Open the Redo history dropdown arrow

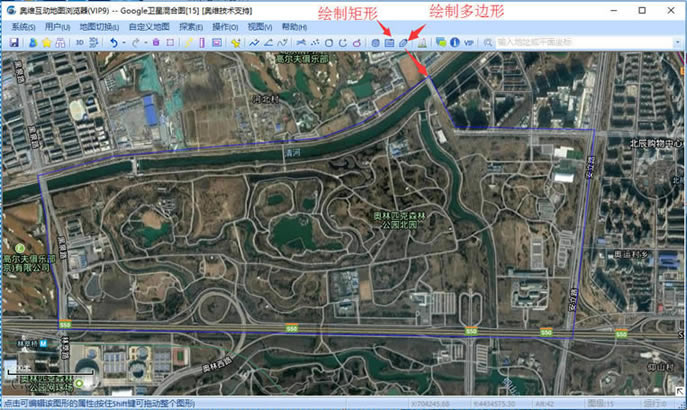coord(145,42)
